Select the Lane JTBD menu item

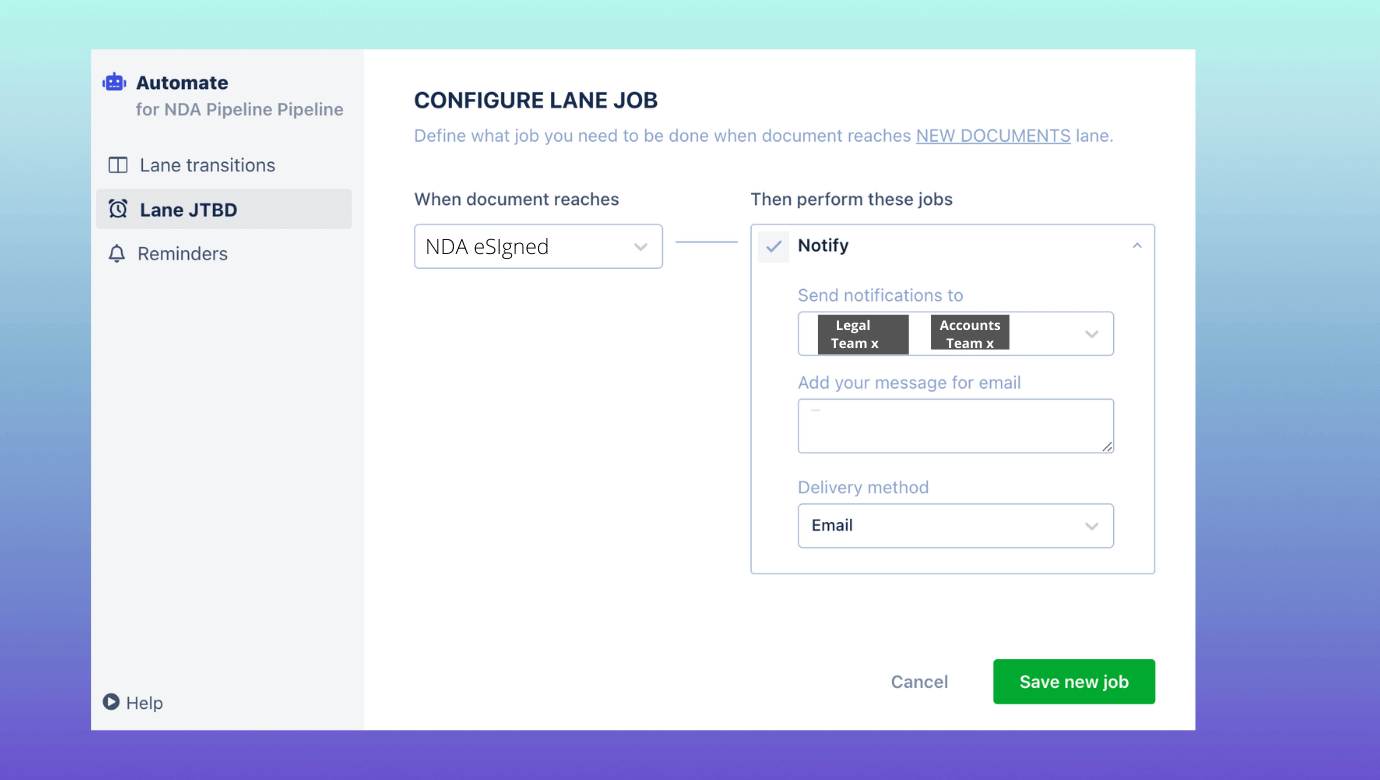pyautogui.click(x=224, y=209)
